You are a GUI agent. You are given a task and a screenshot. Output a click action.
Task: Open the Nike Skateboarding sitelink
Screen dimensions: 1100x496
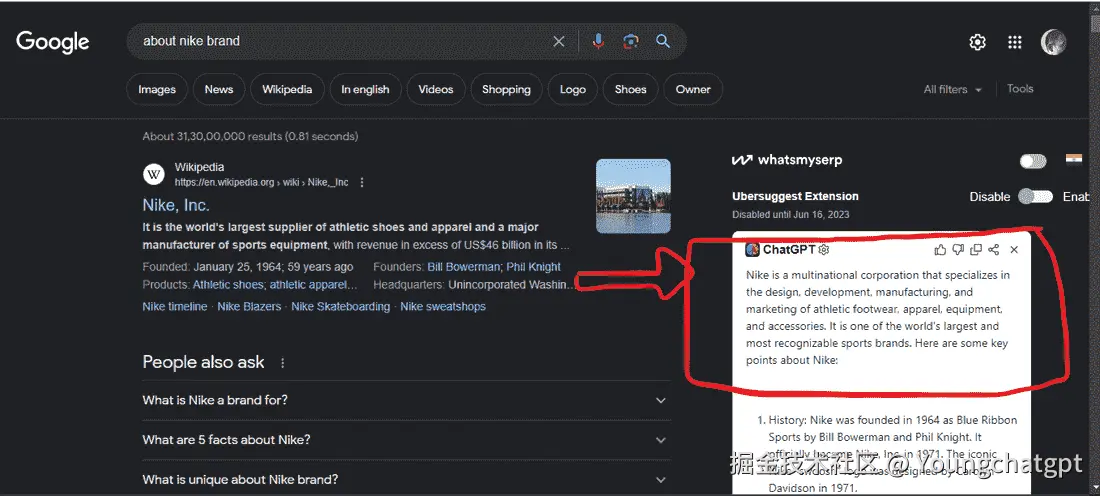click(340, 307)
